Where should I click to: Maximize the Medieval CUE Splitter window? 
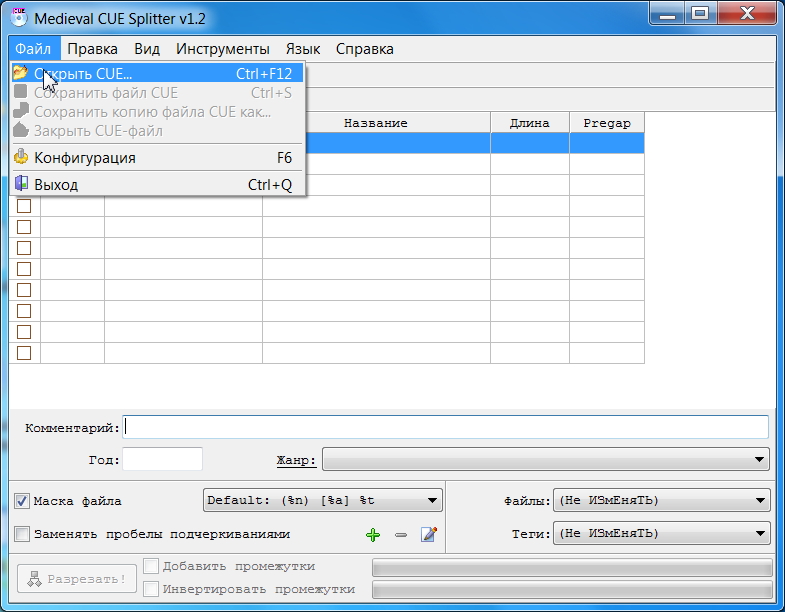(700, 14)
